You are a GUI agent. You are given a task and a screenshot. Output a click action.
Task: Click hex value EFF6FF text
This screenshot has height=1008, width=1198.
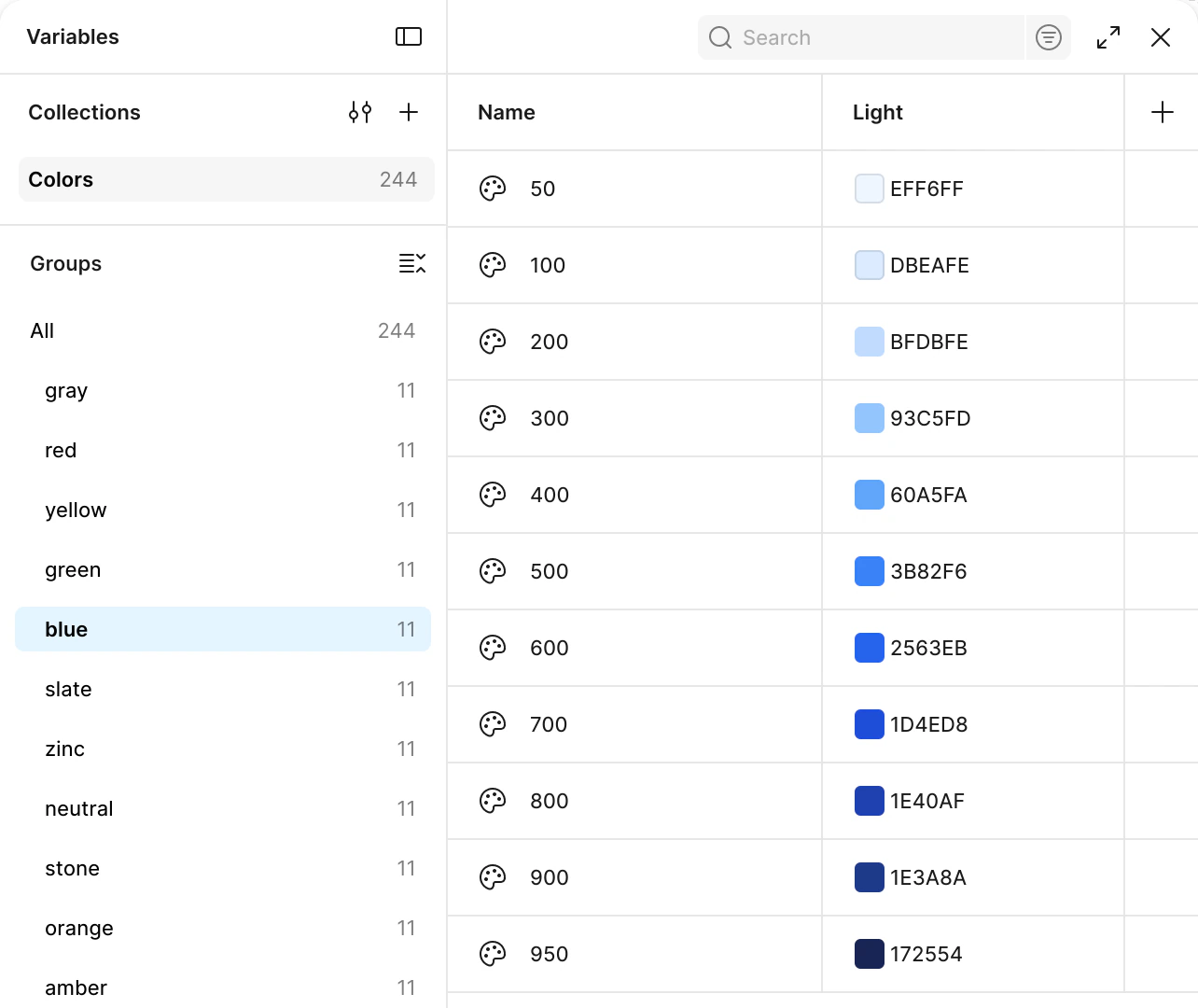point(926,189)
